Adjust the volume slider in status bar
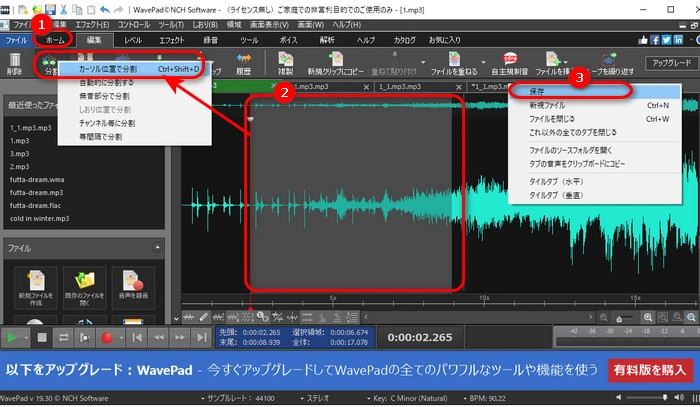This screenshot has height=407, width=700. click(x=647, y=397)
